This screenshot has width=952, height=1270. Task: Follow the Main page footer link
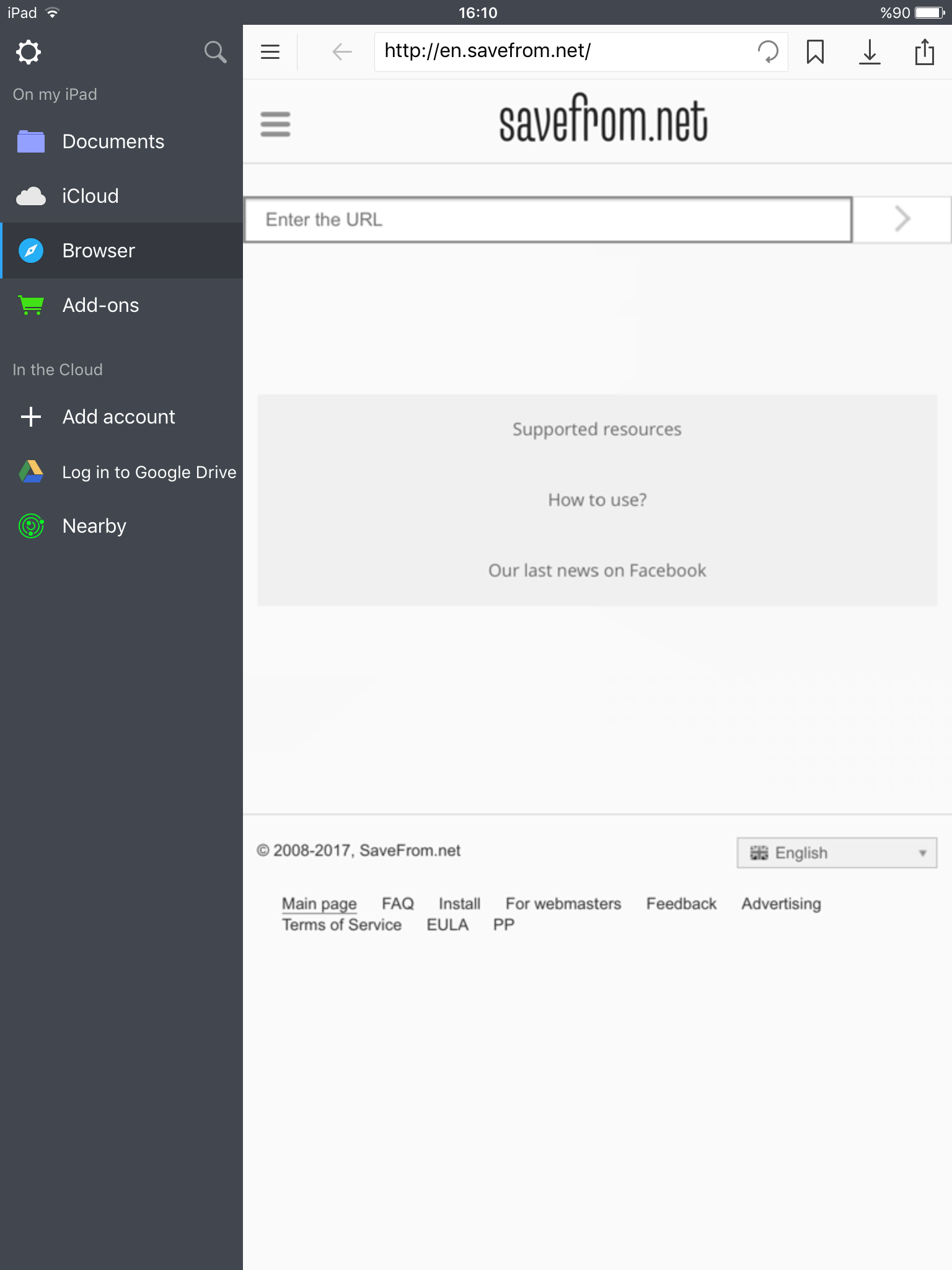pos(319,904)
